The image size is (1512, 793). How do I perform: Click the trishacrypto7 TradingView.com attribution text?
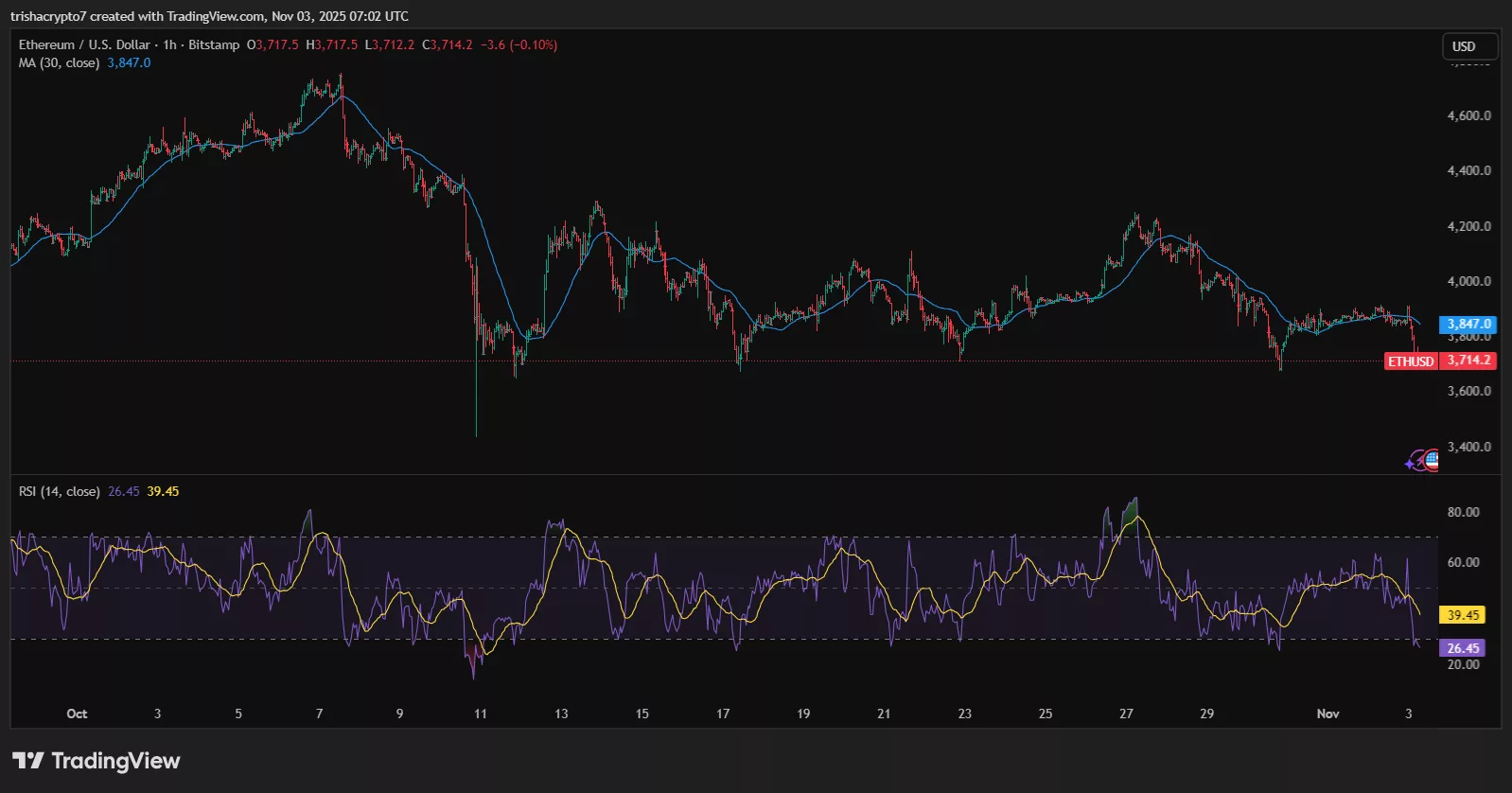point(209,16)
